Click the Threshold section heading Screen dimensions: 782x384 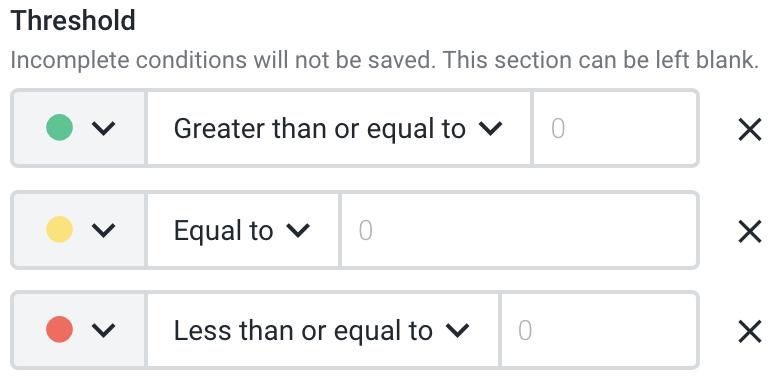pos(73,21)
